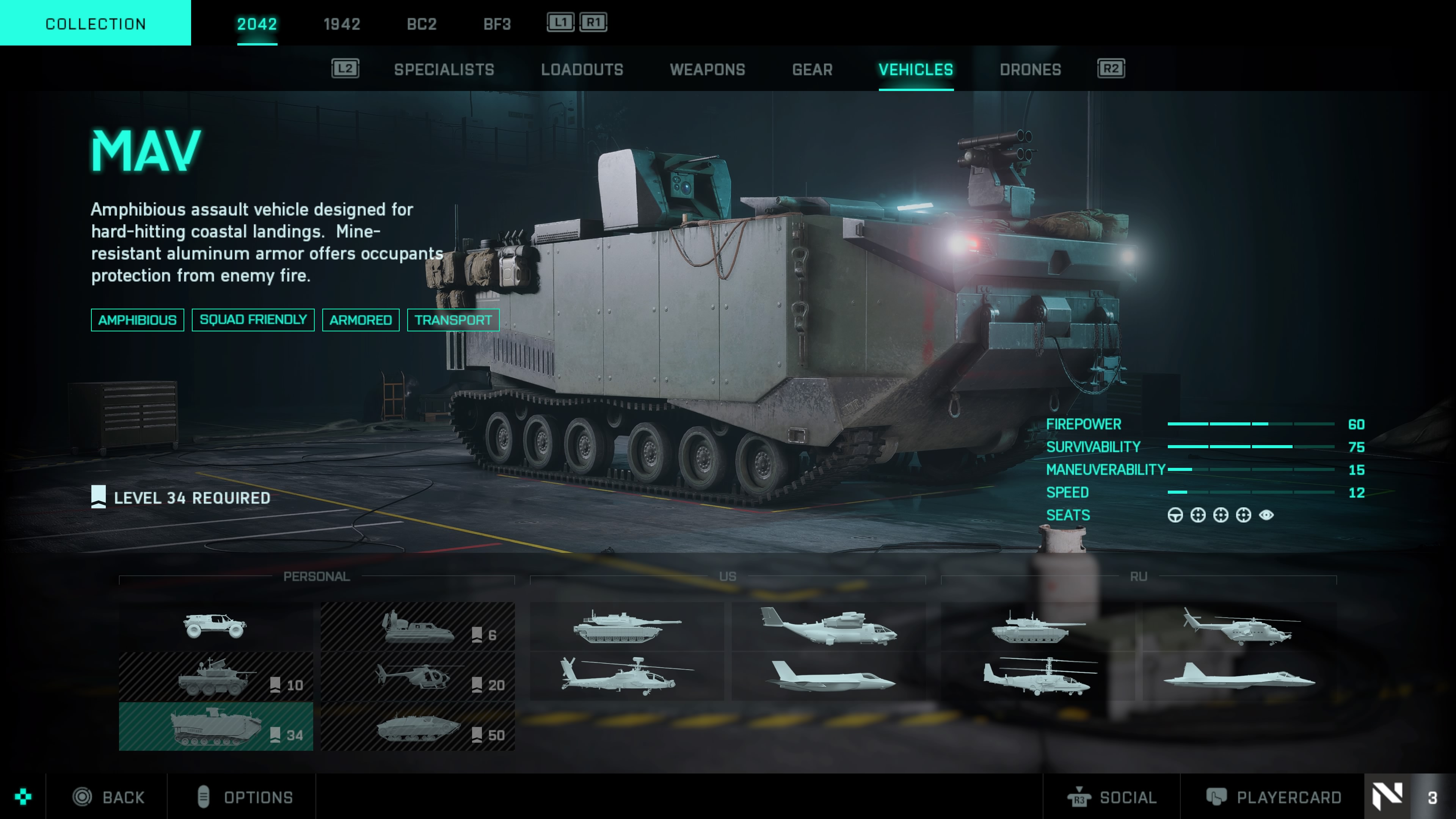Open the Drones tab
This screenshot has height=819, width=1456.
point(1030,69)
